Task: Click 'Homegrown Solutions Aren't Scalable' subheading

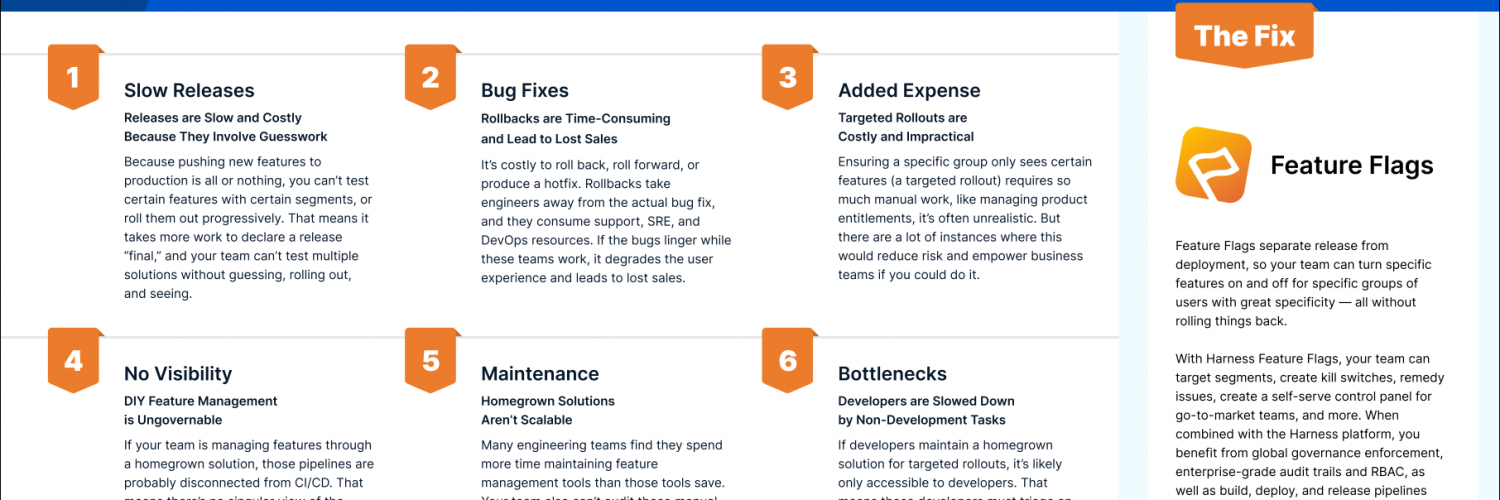Action: click(x=548, y=411)
